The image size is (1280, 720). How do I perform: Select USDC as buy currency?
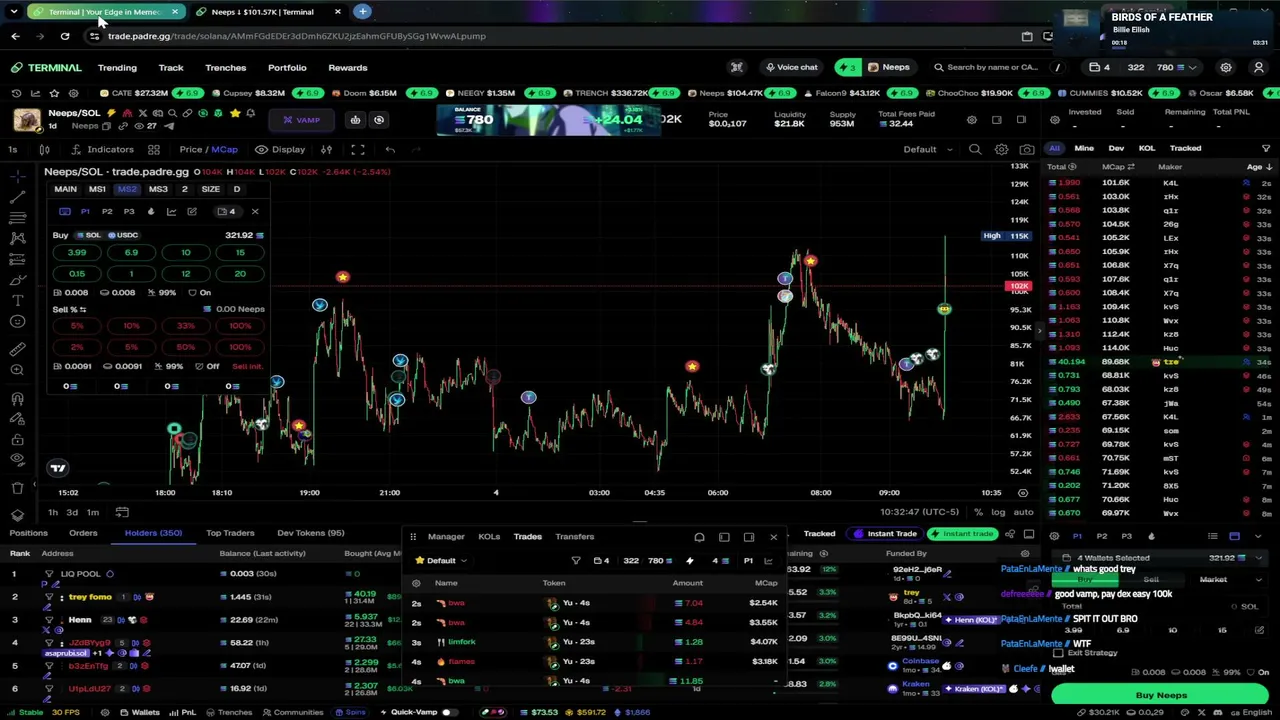pyautogui.click(x=123, y=235)
